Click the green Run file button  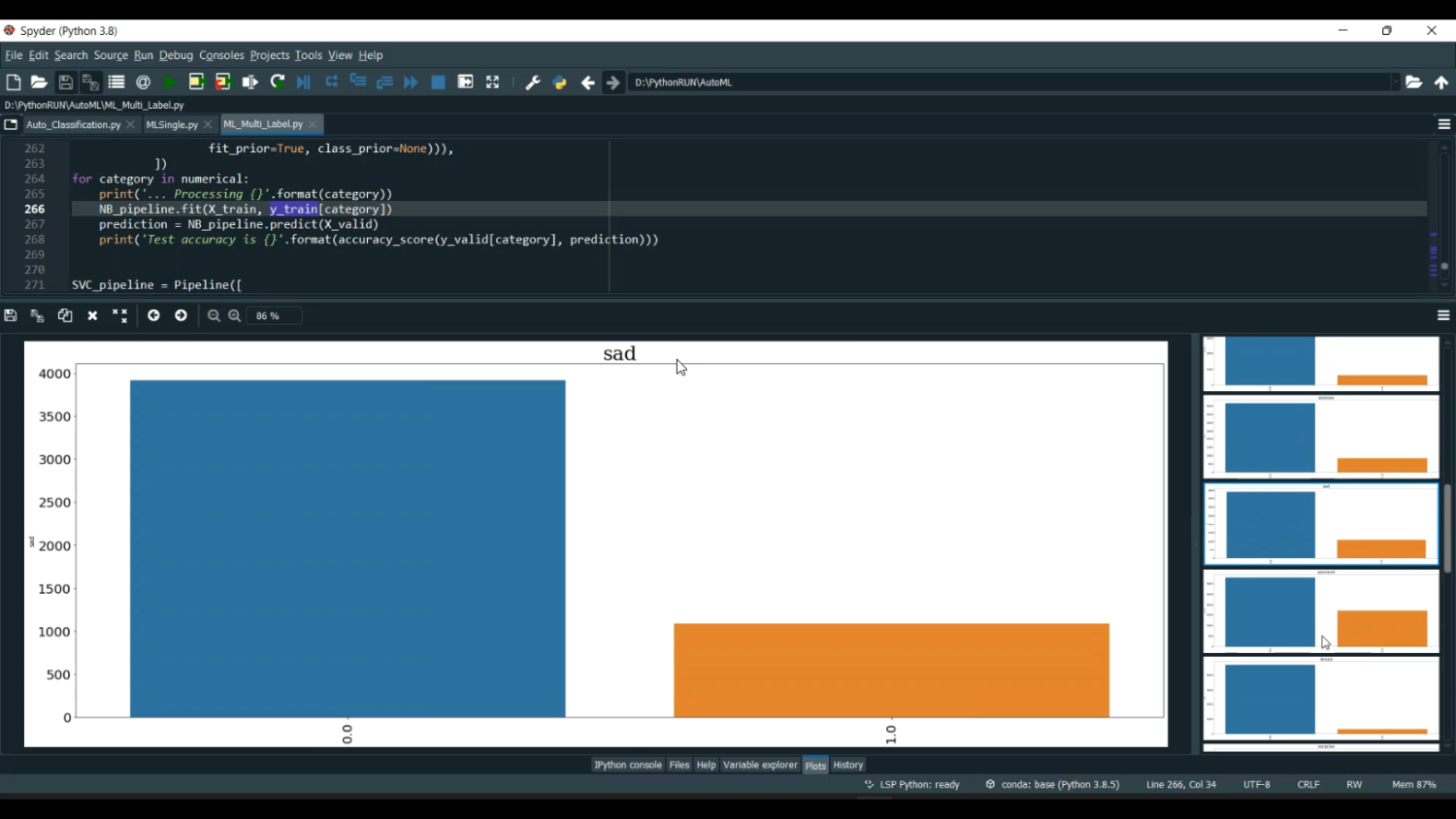(170, 82)
